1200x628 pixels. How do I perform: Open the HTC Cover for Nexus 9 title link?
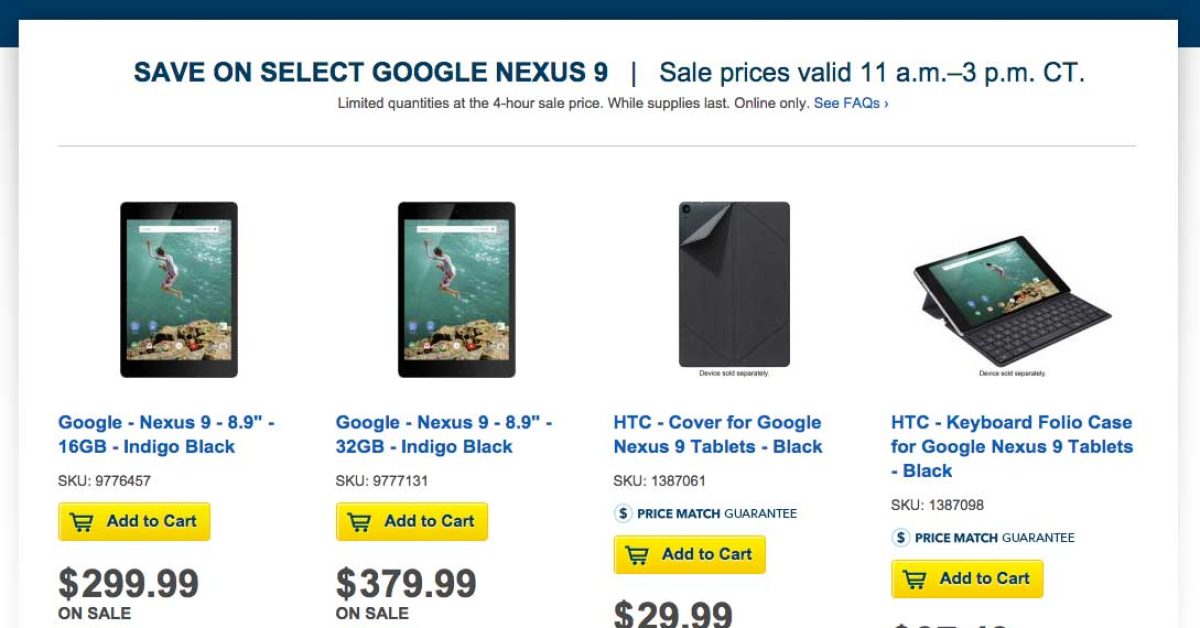717,435
